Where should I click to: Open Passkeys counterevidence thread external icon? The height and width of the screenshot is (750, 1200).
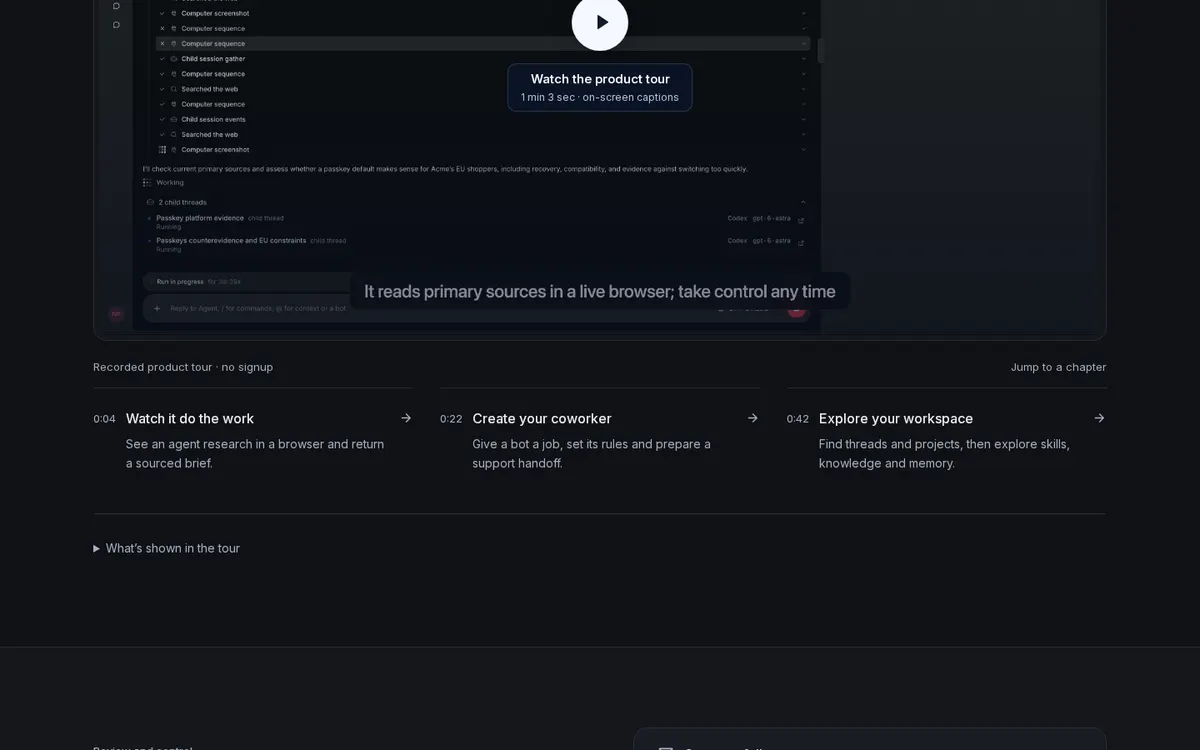tap(800, 244)
